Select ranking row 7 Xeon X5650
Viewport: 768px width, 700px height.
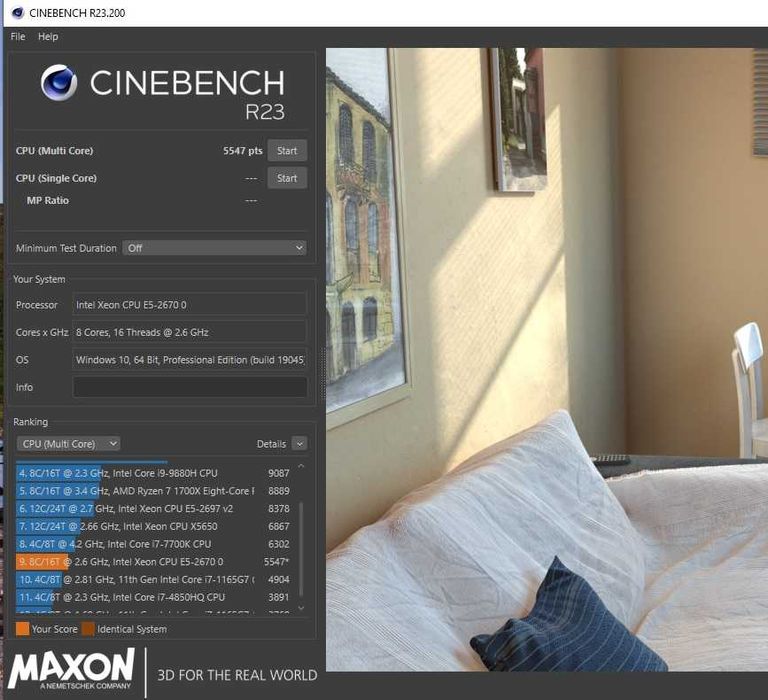coord(153,526)
